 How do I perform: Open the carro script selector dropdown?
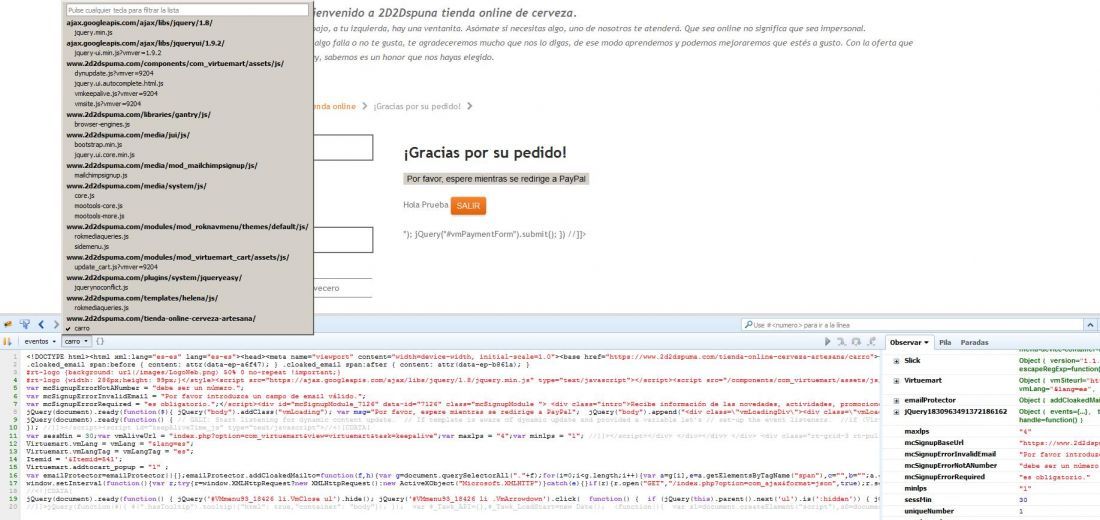point(76,342)
